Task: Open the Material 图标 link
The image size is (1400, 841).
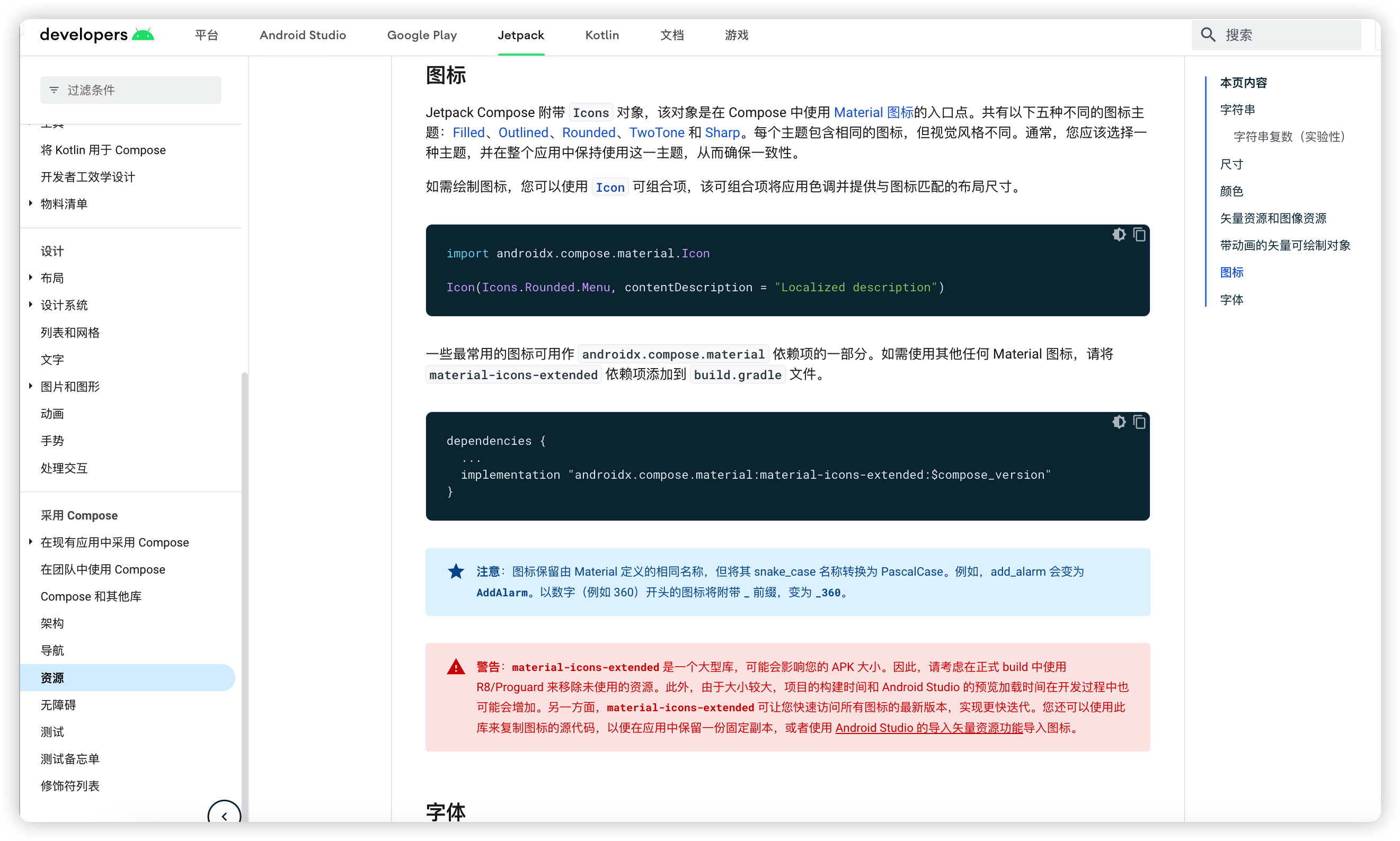Action: [x=873, y=112]
